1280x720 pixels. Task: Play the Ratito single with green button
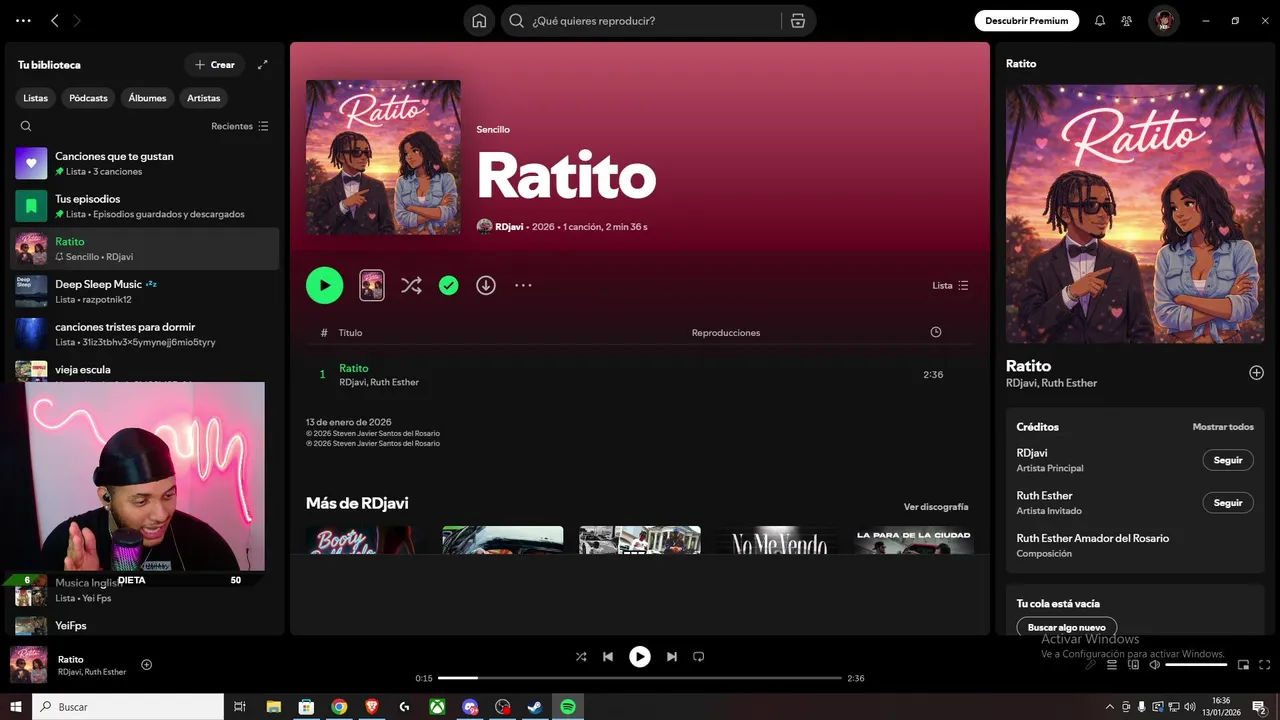tap(324, 285)
